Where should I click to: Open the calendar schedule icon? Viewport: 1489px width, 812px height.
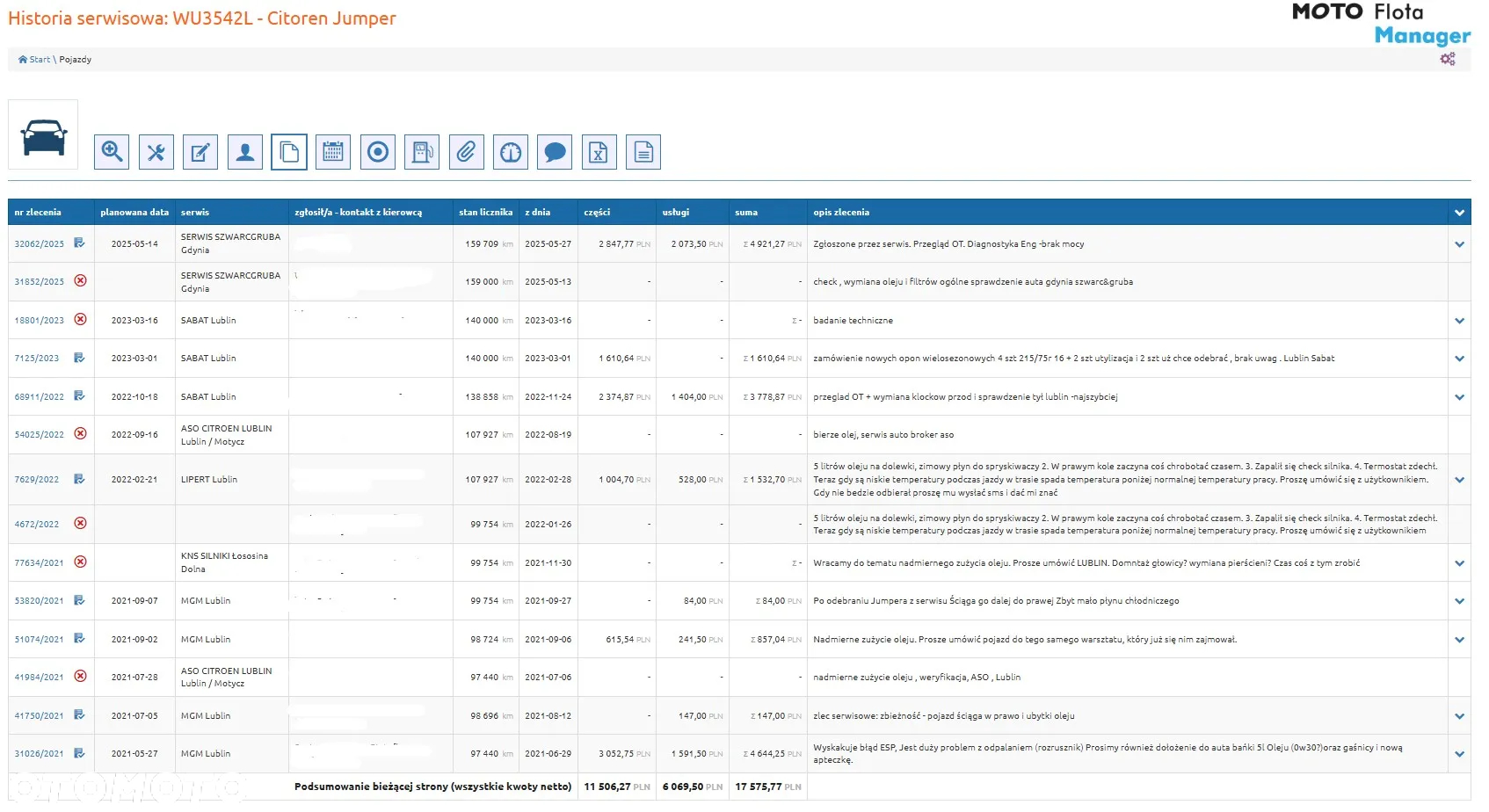click(x=333, y=152)
